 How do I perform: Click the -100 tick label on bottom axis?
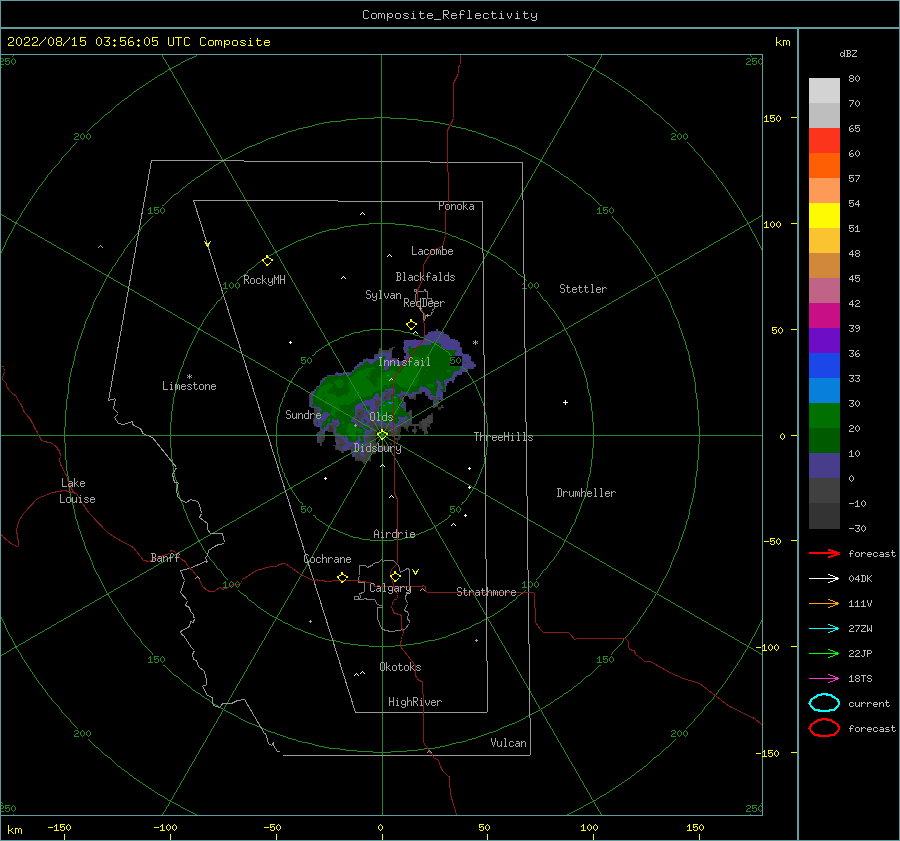(x=165, y=827)
